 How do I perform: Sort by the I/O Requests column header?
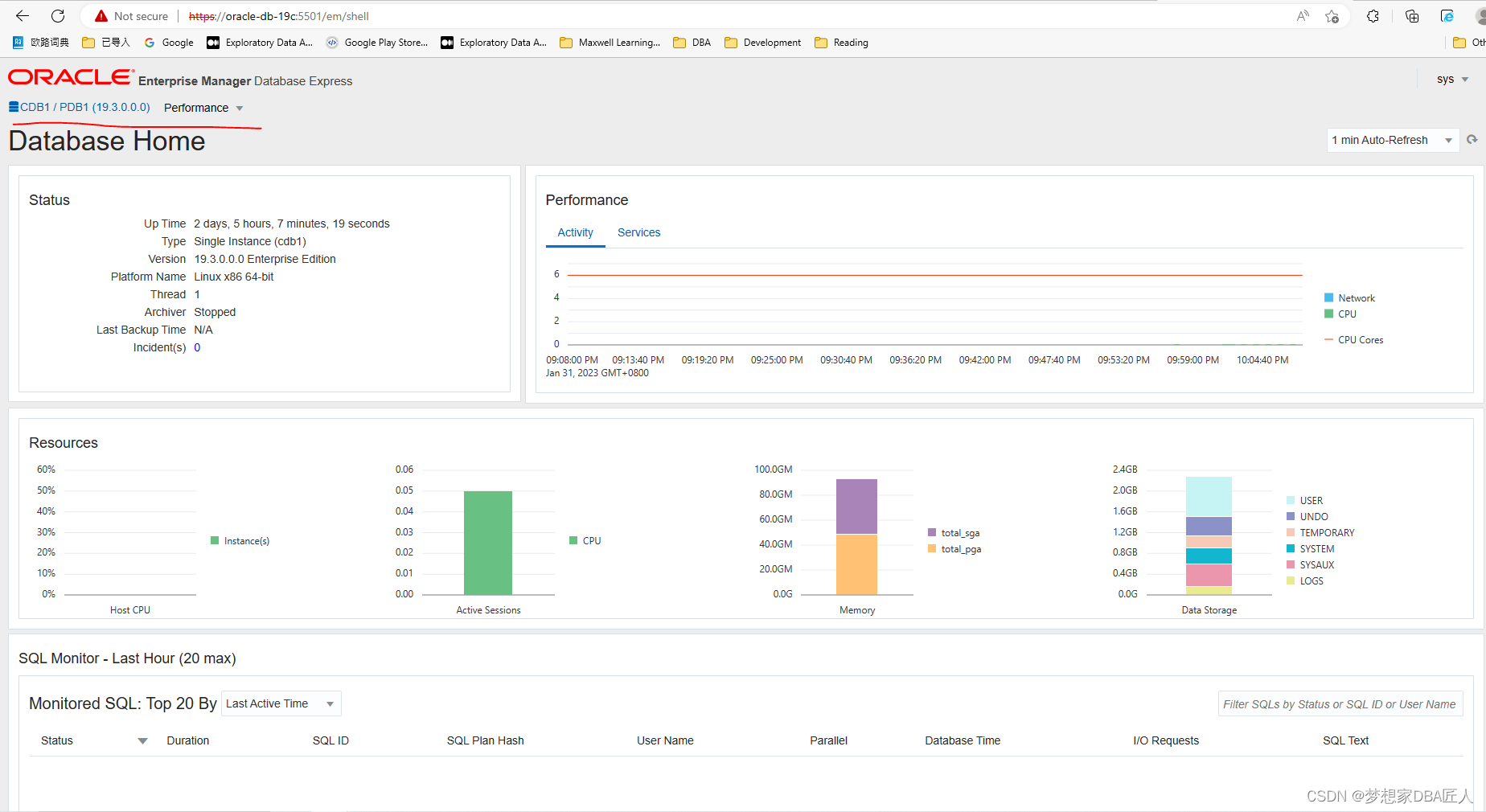1166,740
